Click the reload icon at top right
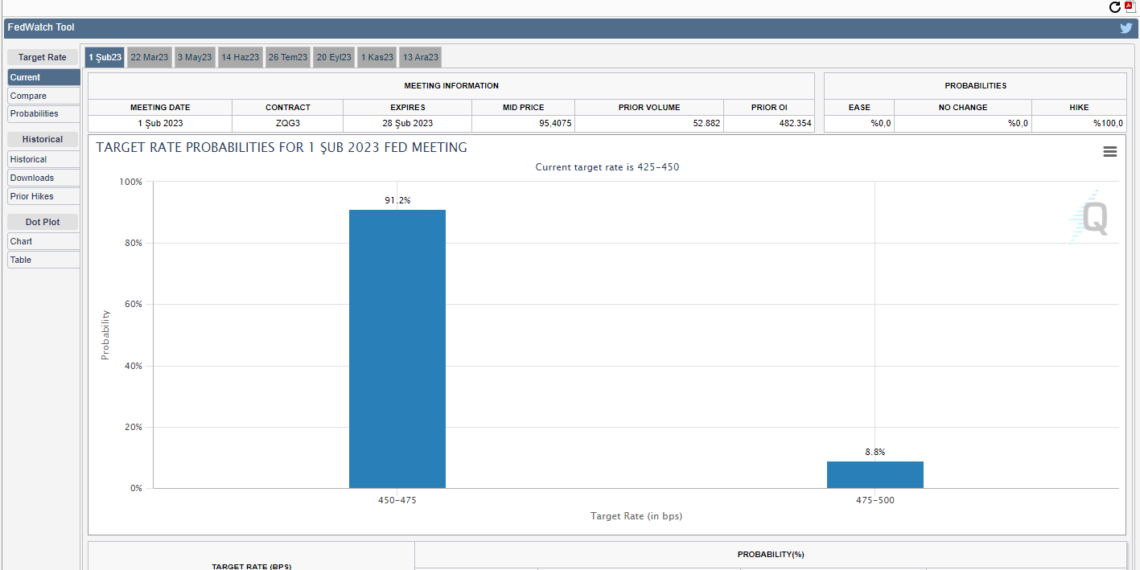This screenshot has width=1140, height=570. point(1115,7)
